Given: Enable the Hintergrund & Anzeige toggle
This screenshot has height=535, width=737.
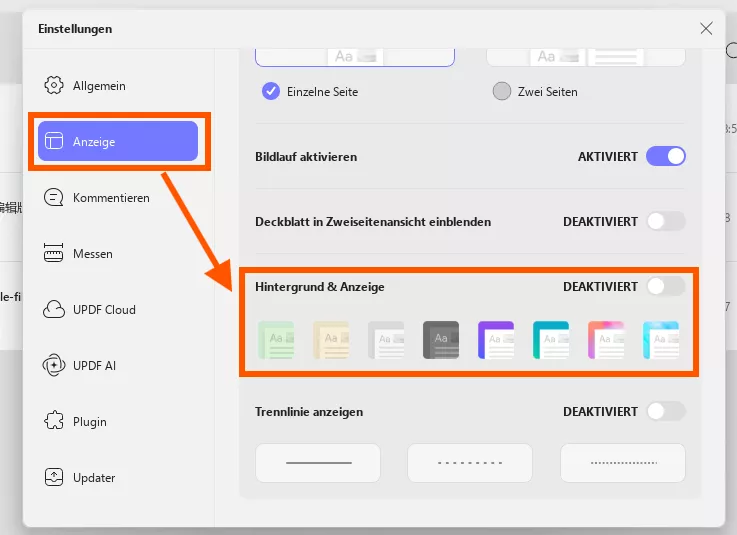Looking at the screenshot, I should [x=666, y=286].
